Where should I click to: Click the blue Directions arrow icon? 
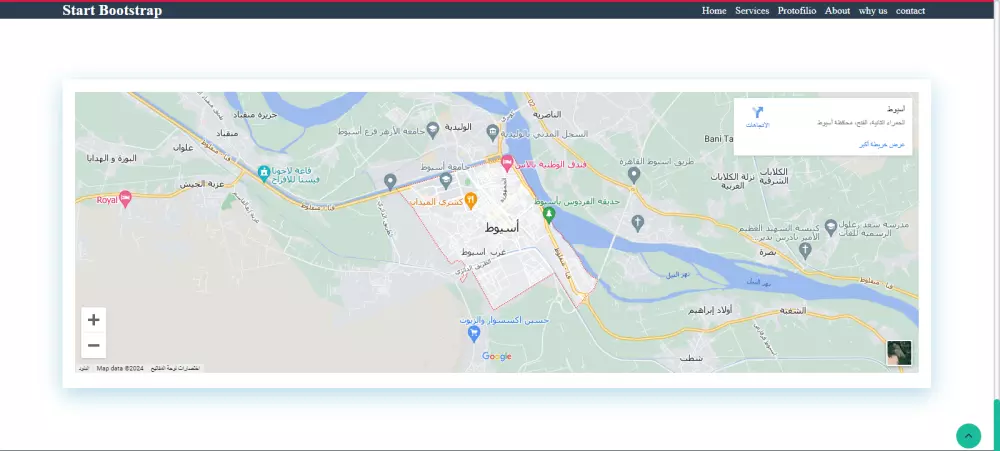click(758, 113)
